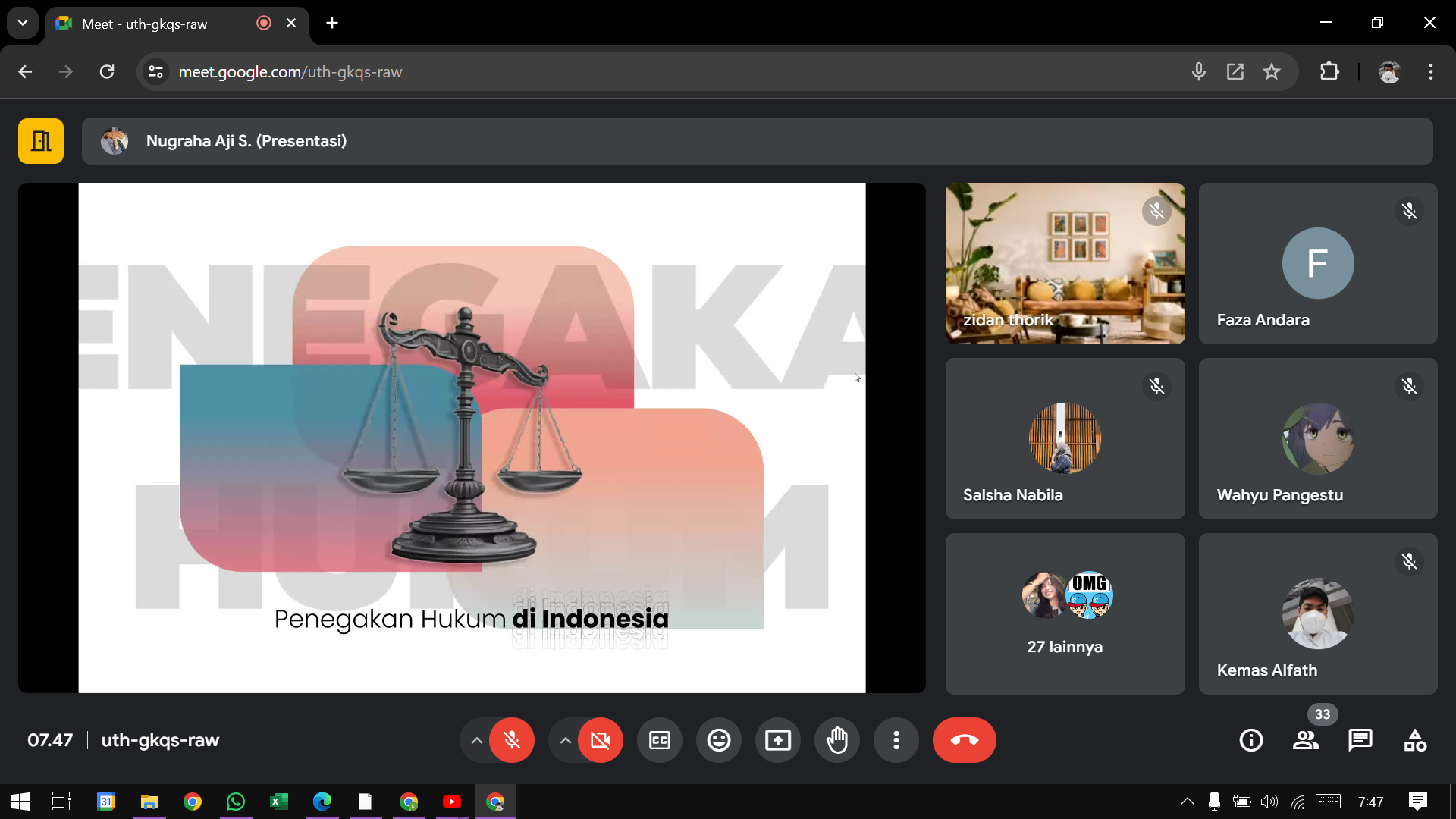Open the activities shapes icon
The image size is (1456, 819).
coord(1414,740)
